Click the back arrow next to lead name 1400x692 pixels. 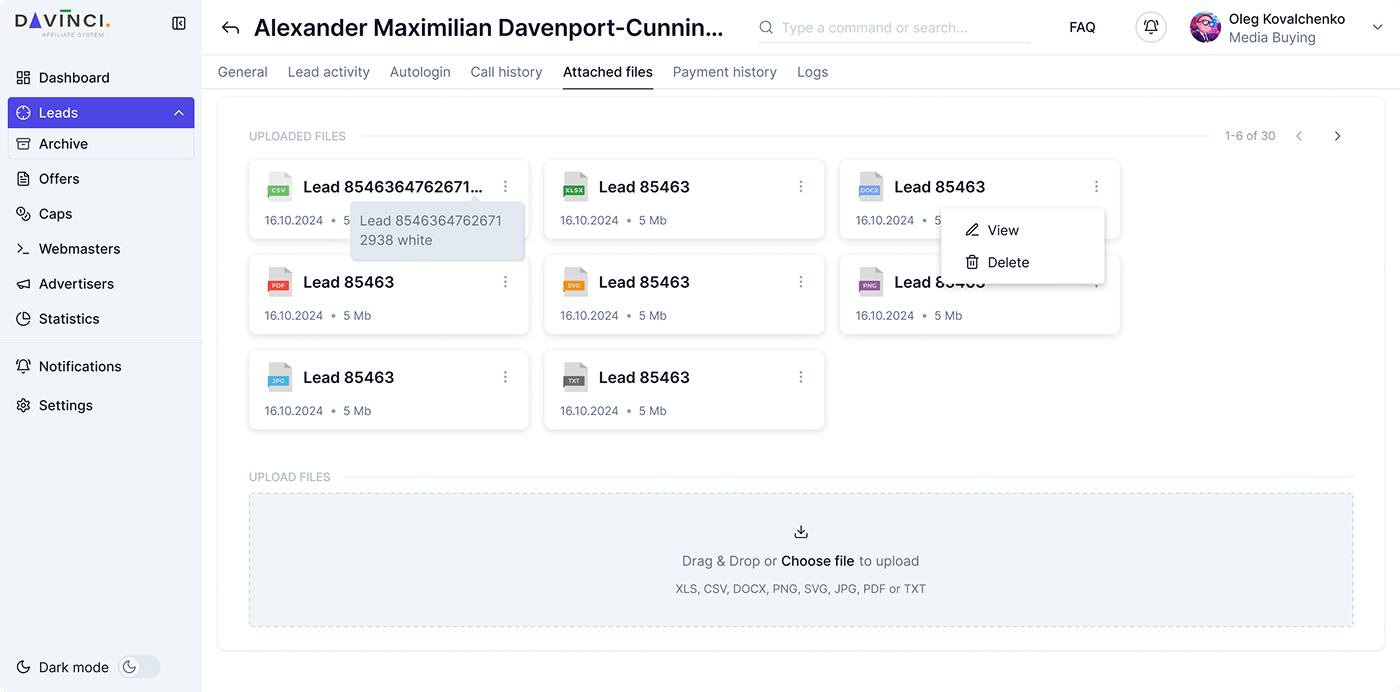click(231, 28)
